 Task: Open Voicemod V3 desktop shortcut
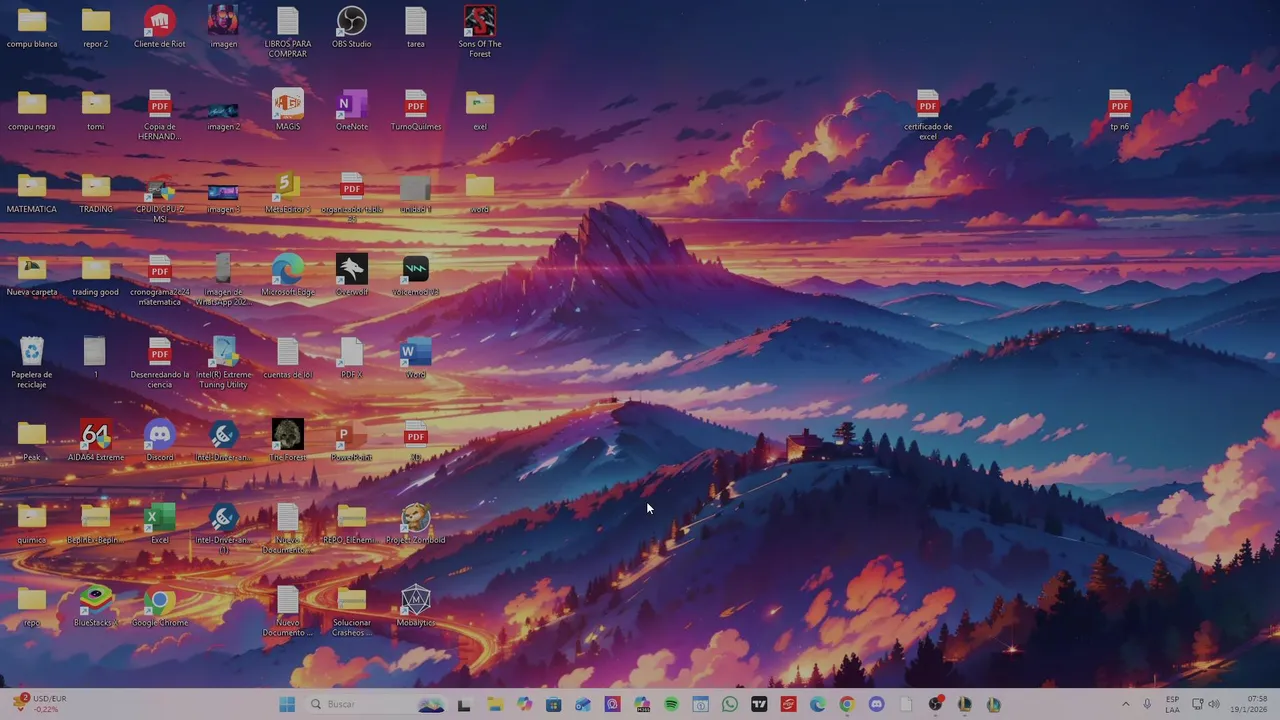(x=416, y=276)
